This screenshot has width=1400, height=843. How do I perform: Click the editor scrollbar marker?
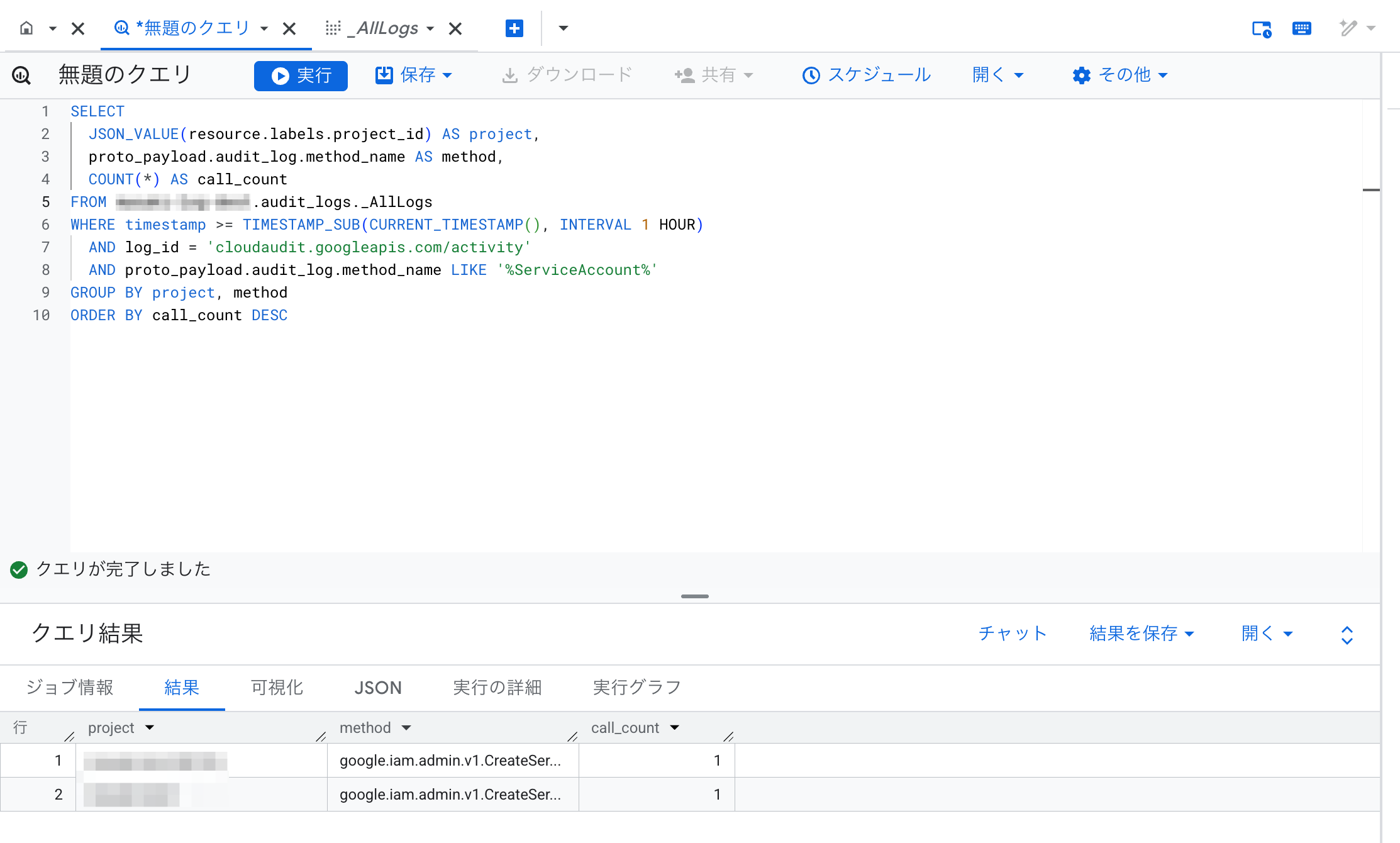pyautogui.click(x=1371, y=189)
